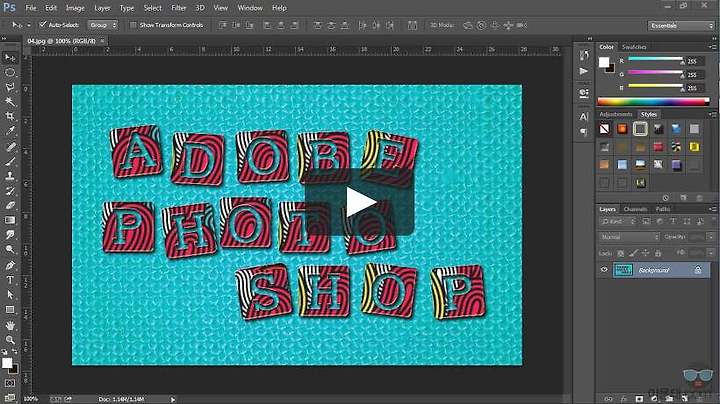Click the red slider handle in Color panel
720x404 pixels.
[682, 62]
